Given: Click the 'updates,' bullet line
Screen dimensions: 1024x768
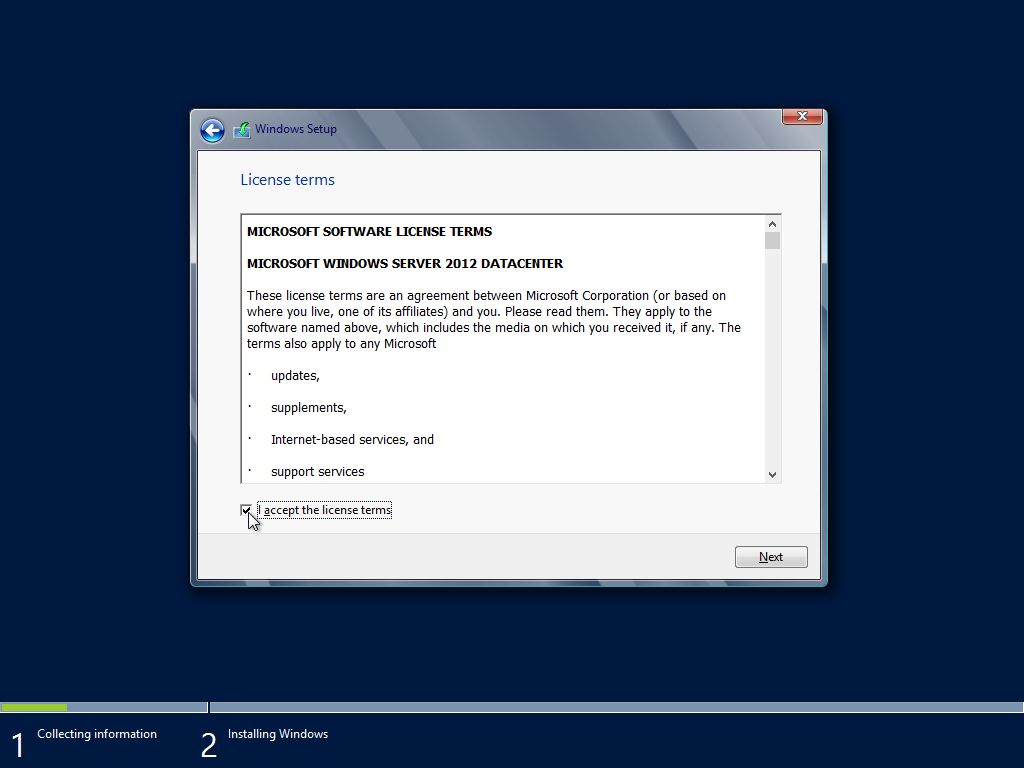Looking at the screenshot, I should click(x=295, y=376).
